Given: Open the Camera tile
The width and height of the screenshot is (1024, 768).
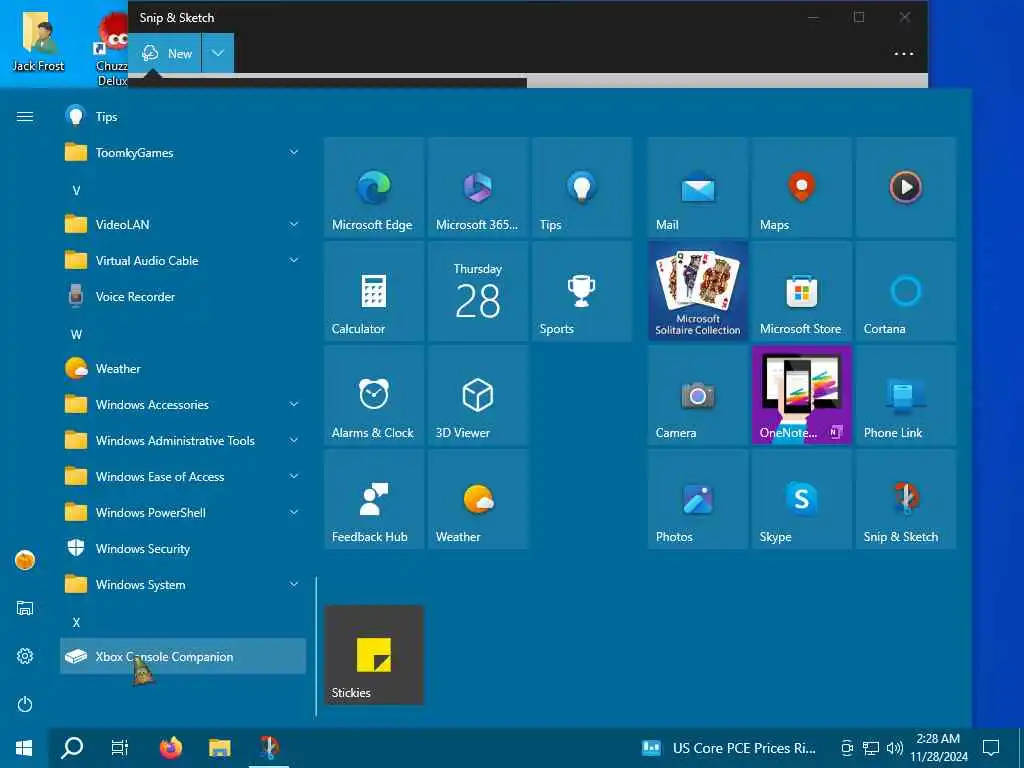Looking at the screenshot, I should [x=697, y=394].
